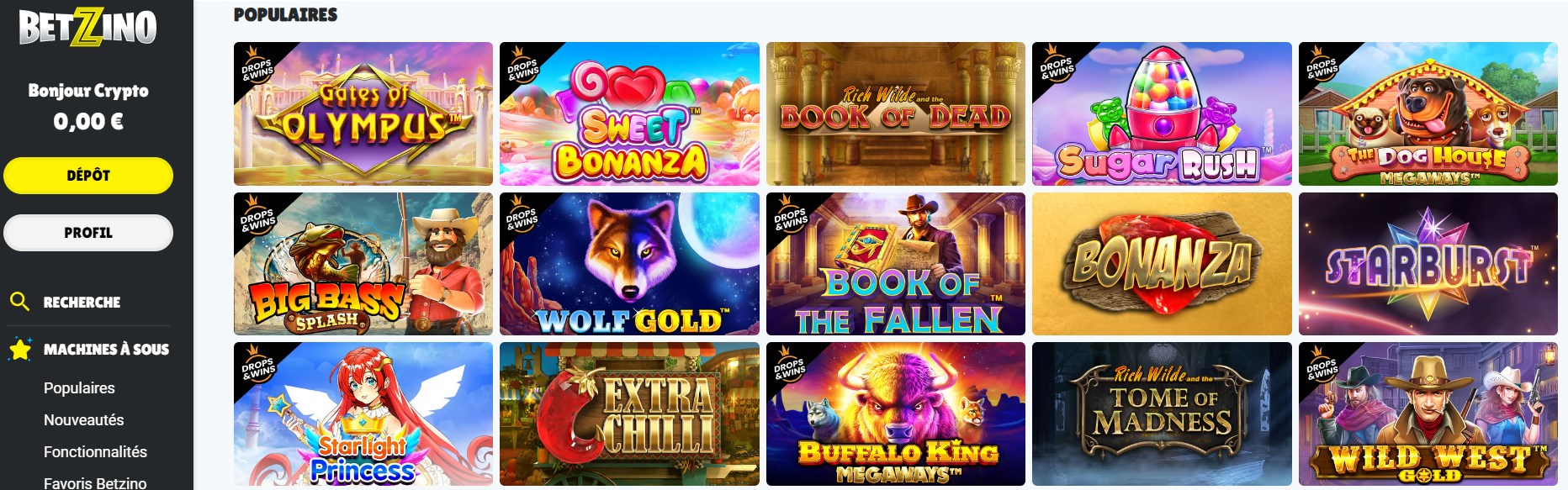This screenshot has width=1568, height=490.
Task: Open the Profil button
Action: (x=88, y=233)
